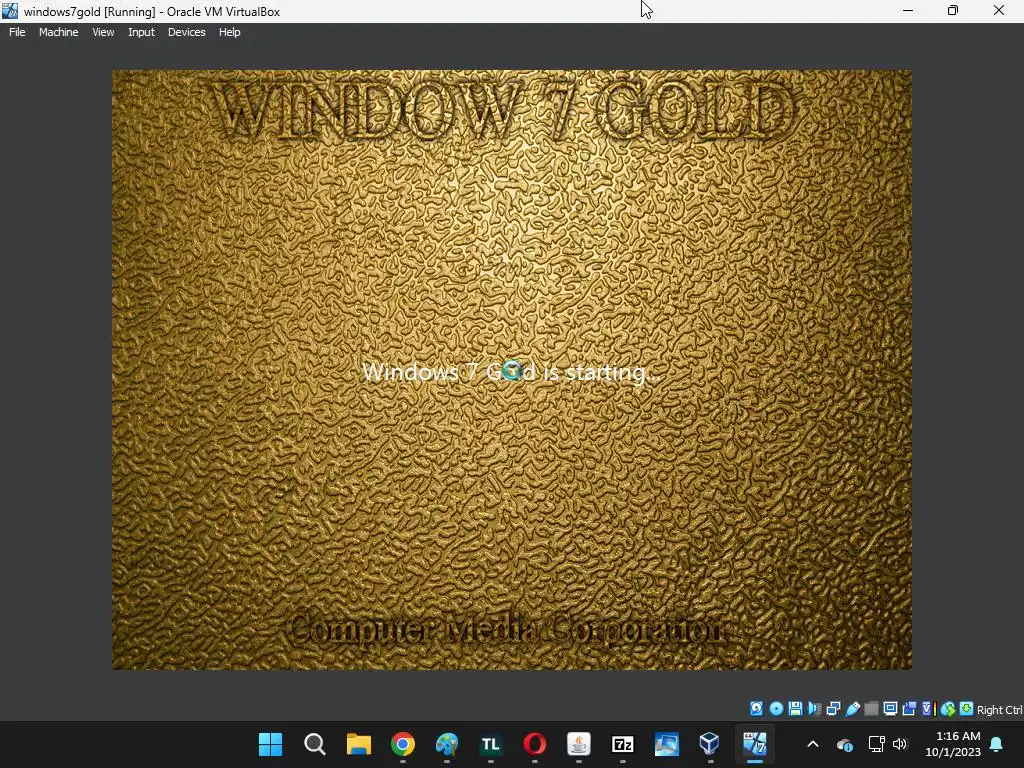Expand the hidden system tray icons

pyautogui.click(x=813, y=744)
